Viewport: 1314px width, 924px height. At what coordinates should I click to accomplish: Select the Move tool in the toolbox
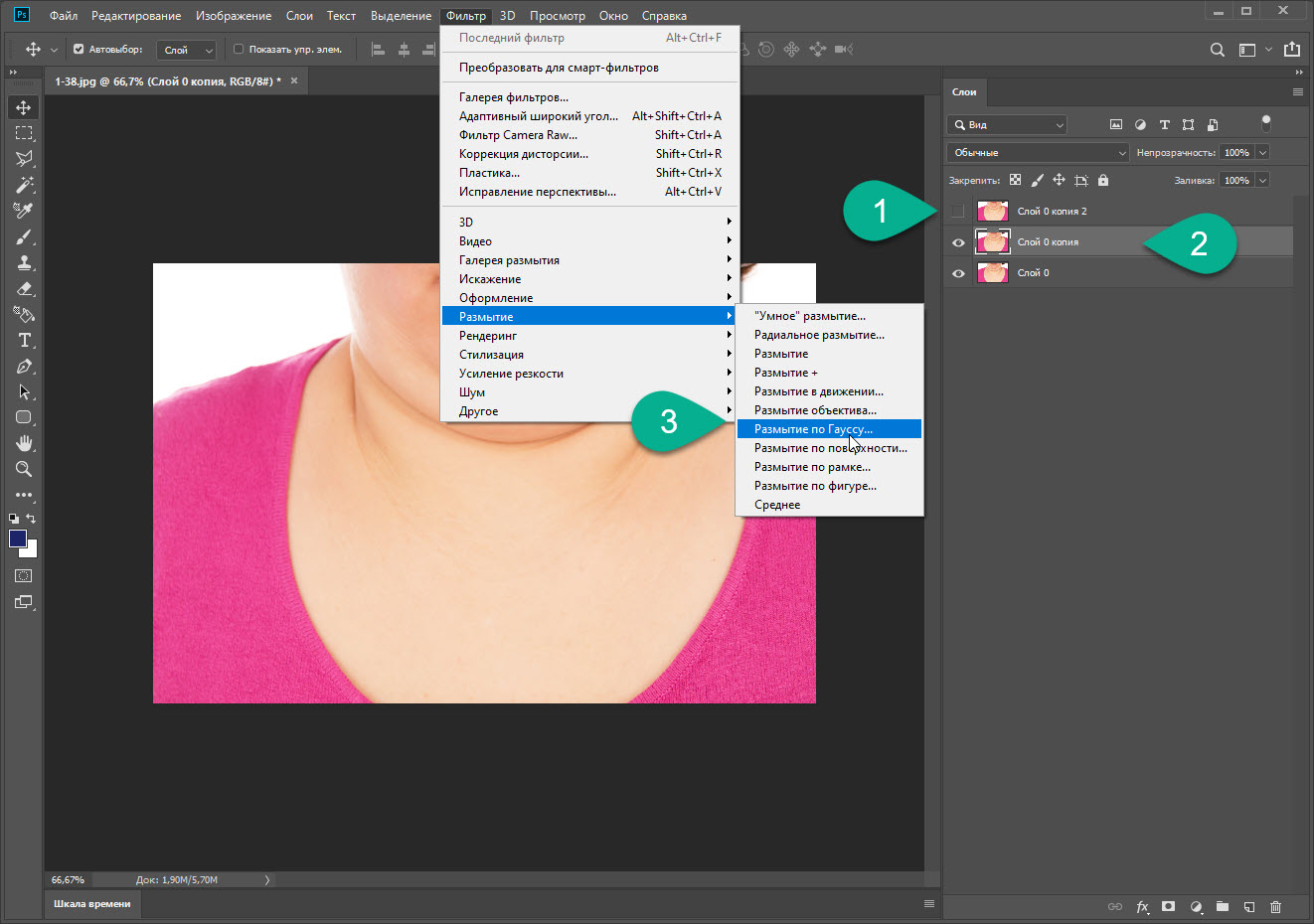coord(24,107)
